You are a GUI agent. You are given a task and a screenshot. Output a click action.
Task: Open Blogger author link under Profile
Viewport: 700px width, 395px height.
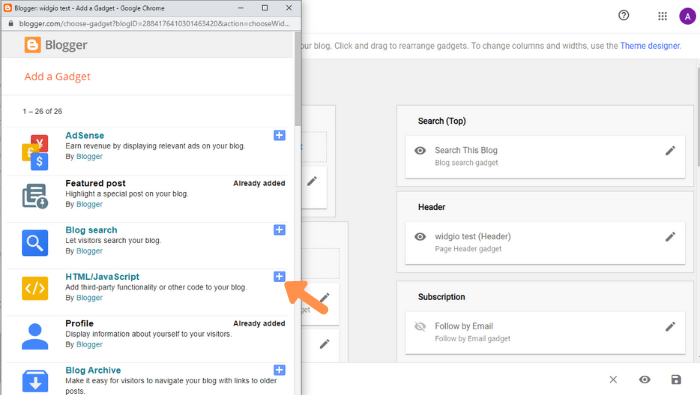(89, 345)
